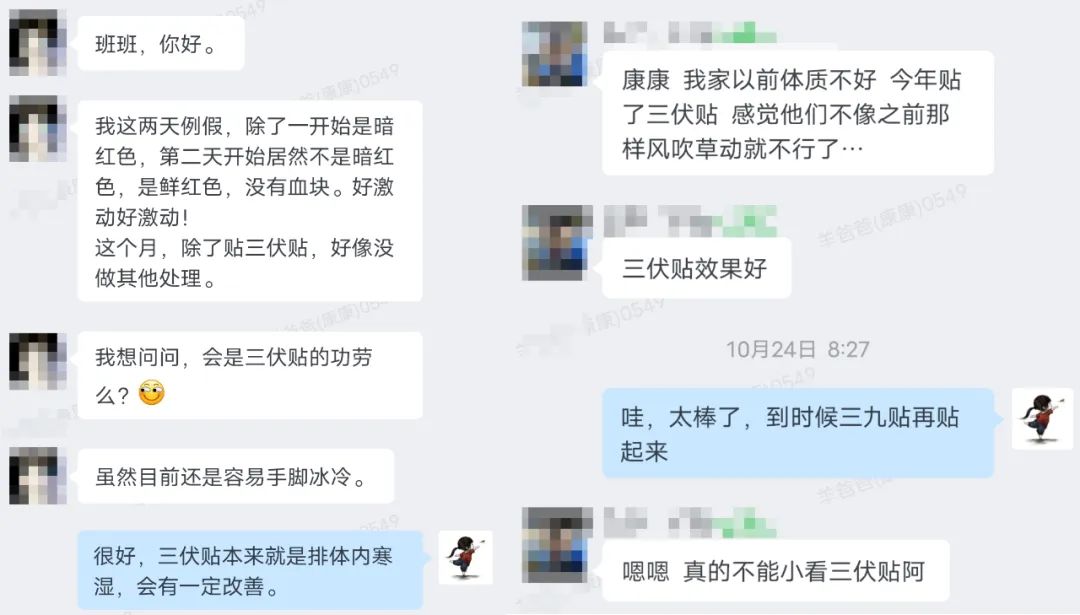Click avatar beside "虽然目前还是容易手脚冰冷"
The image size is (1080, 615).
(37, 476)
